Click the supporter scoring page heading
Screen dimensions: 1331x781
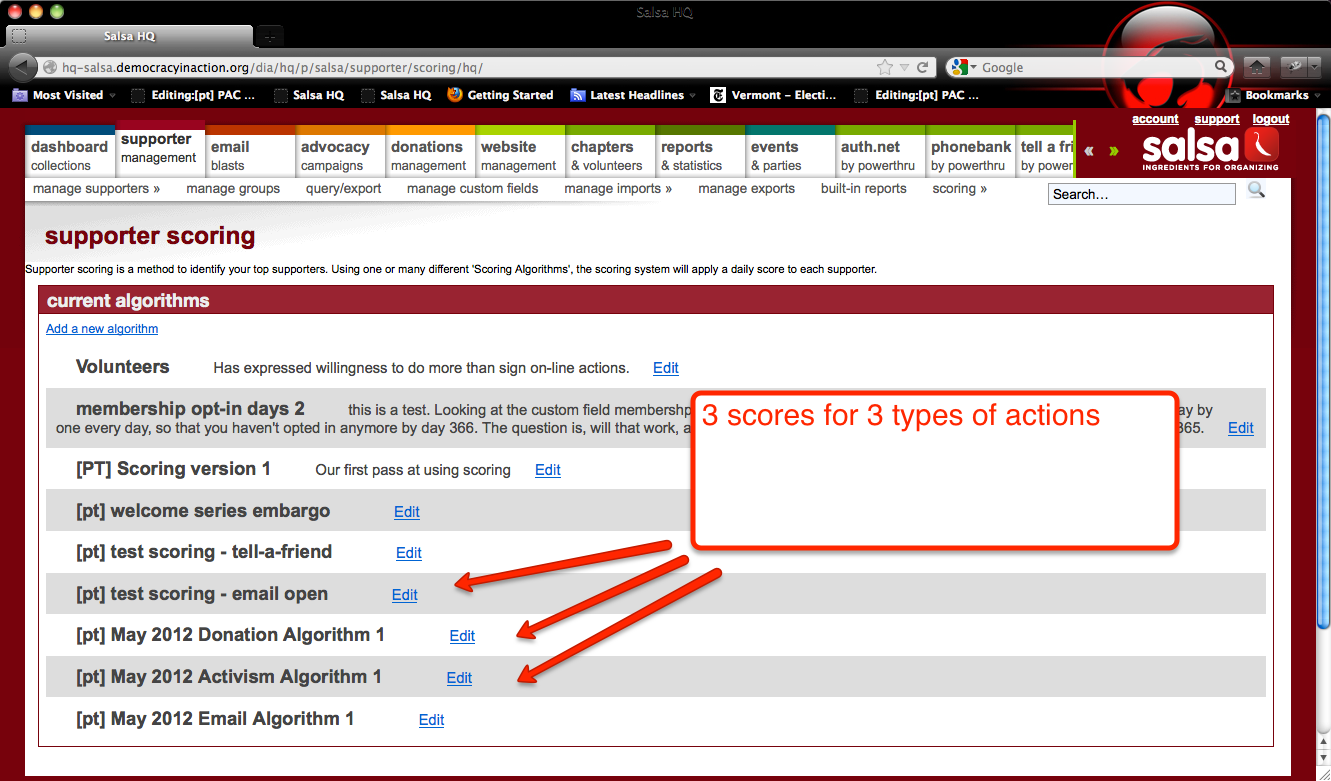[x=150, y=236]
